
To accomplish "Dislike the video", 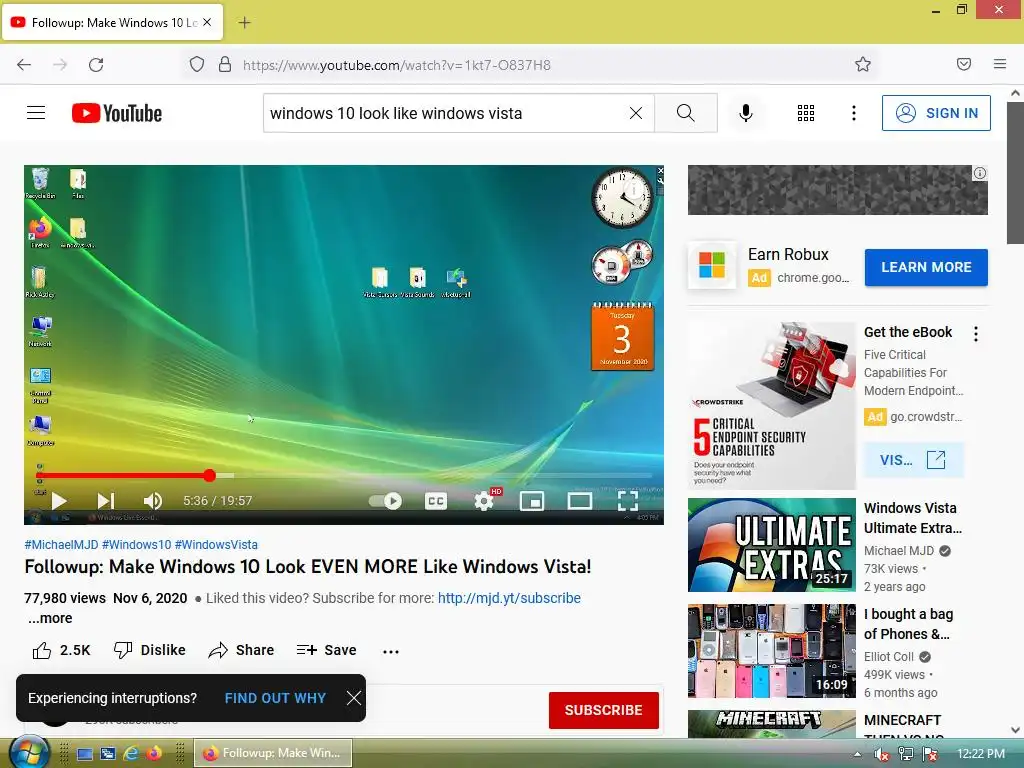I will (150, 650).
